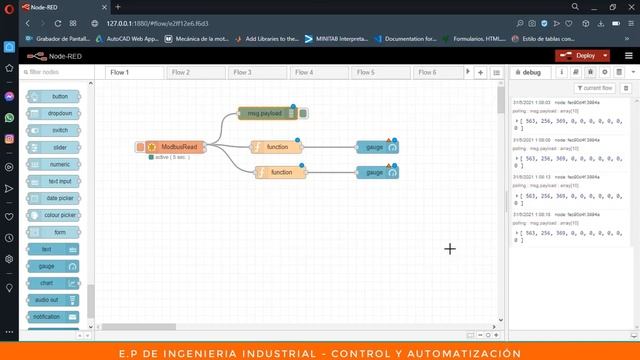
Task: Expand the sidebar tabs dropdown arrow
Action: click(633, 72)
